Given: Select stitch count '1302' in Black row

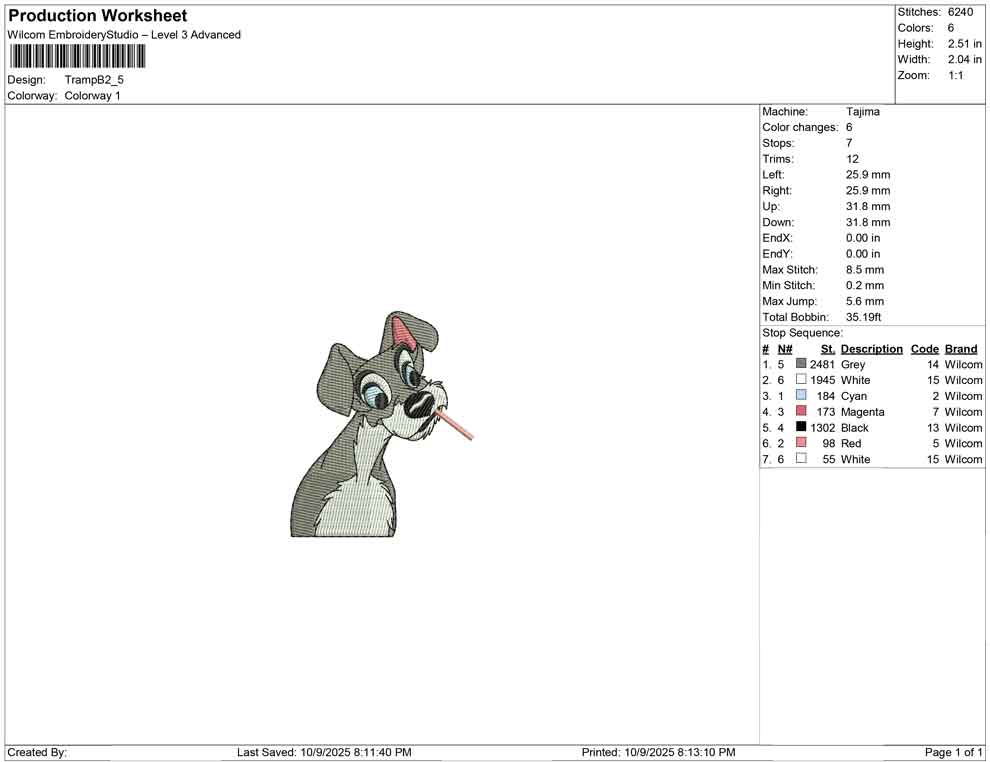Looking at the screenshot, I should click(x=822, y=427).
